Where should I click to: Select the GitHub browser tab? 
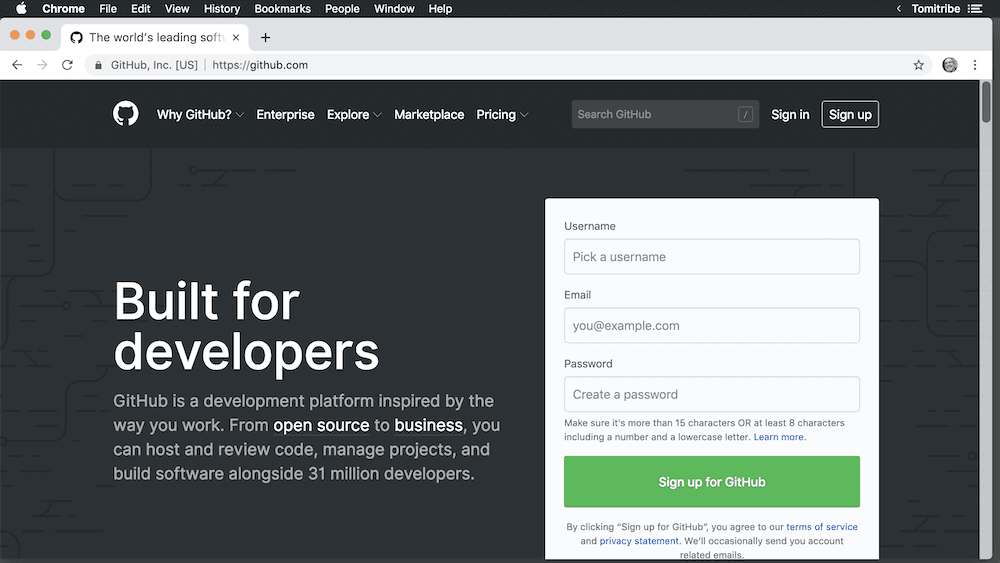click(155, 38)
